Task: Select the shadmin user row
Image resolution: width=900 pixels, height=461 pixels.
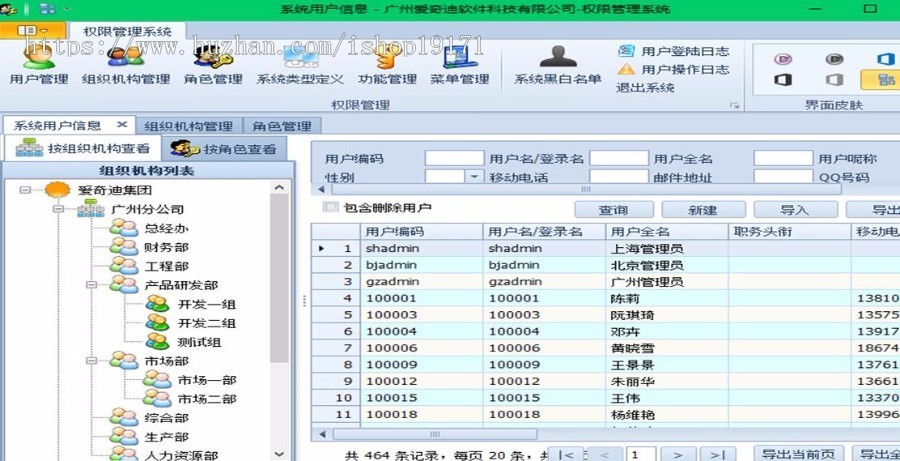Action: [606, 249]
